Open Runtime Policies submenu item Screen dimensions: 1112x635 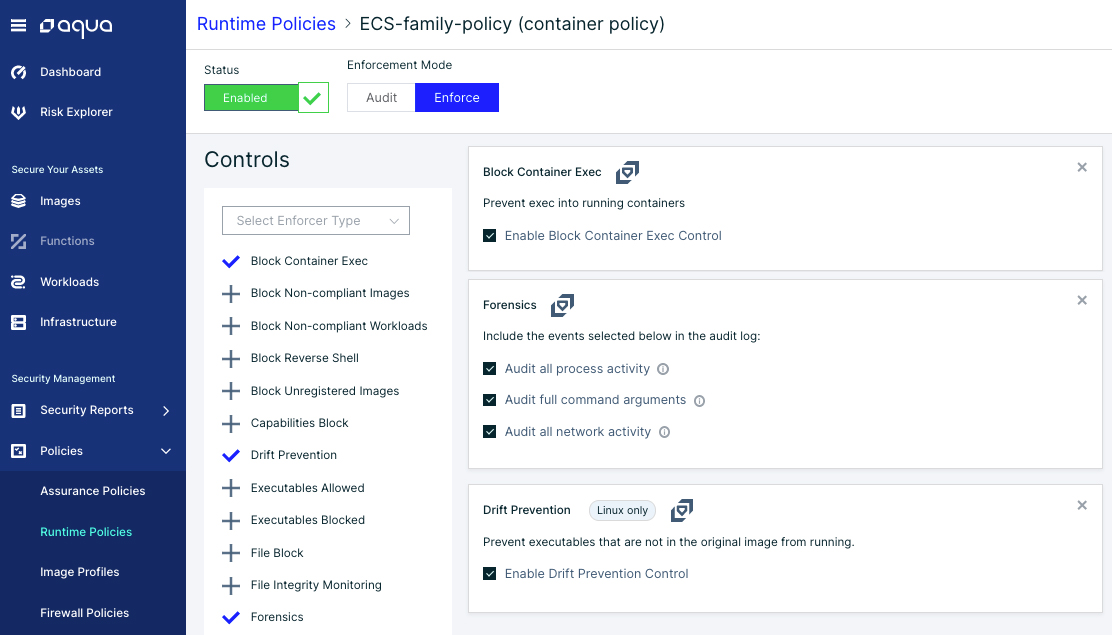point(86,532)
